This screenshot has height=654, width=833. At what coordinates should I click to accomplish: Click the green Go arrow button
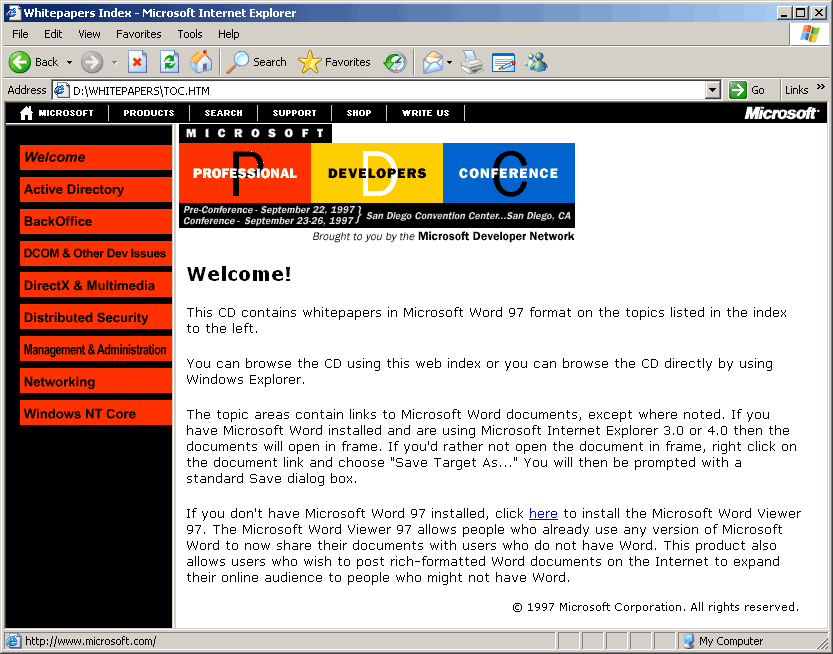737,90
